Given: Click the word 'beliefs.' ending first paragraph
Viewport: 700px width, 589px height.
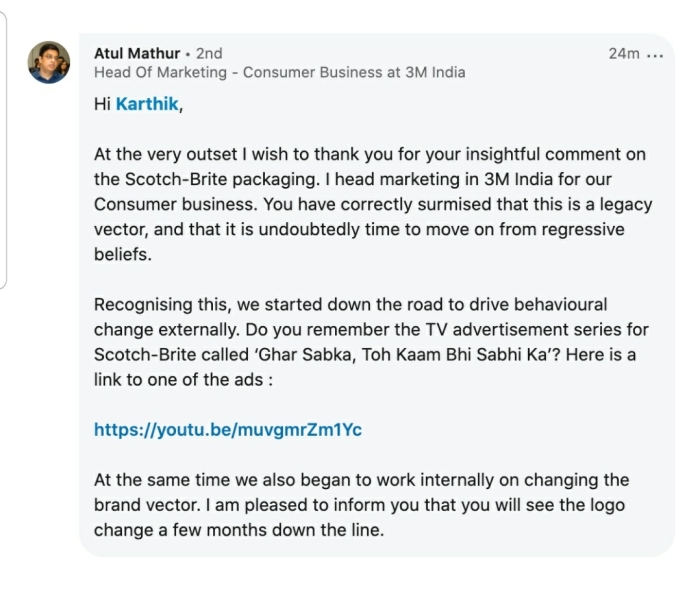Looking at the screenshot, I should pos(123,254).
